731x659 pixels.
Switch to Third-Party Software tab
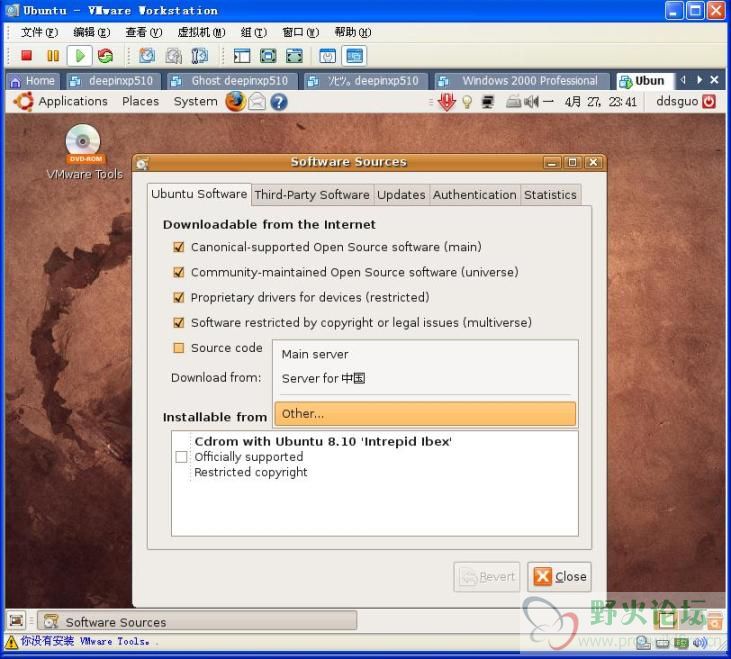pyautogui.click(x=312, y=195)
